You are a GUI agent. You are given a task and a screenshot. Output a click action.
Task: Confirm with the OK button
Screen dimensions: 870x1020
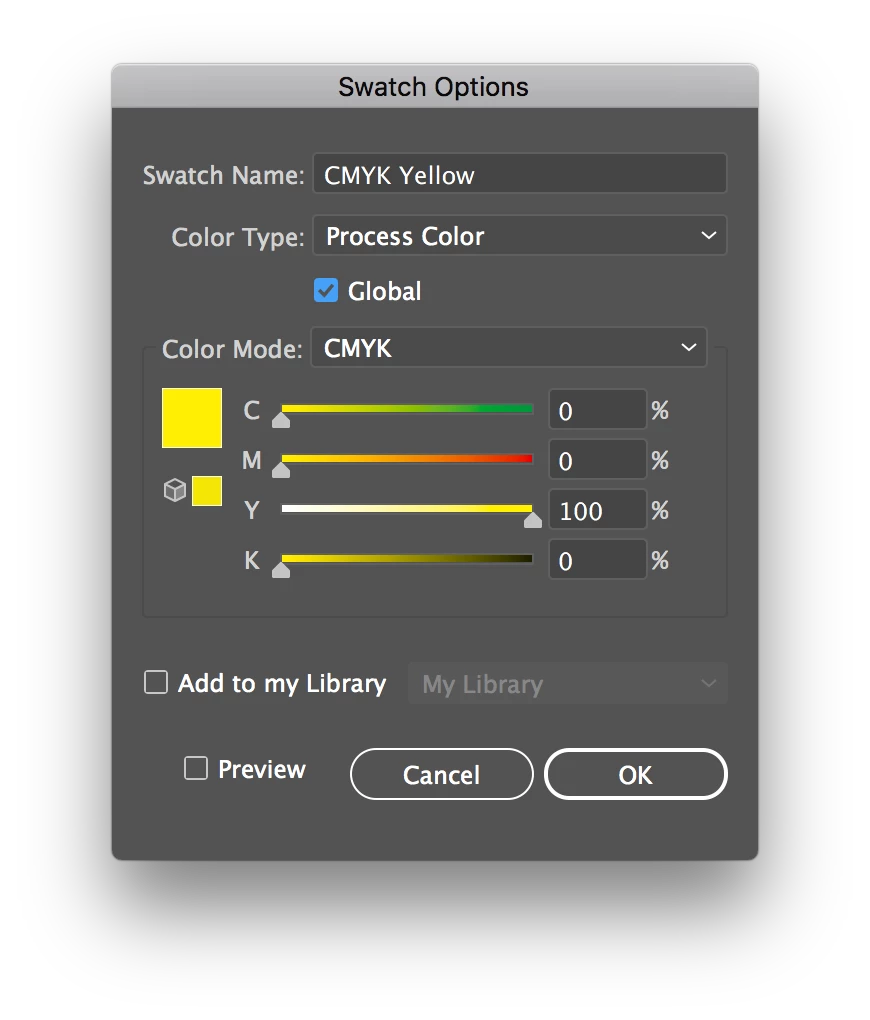636,774
